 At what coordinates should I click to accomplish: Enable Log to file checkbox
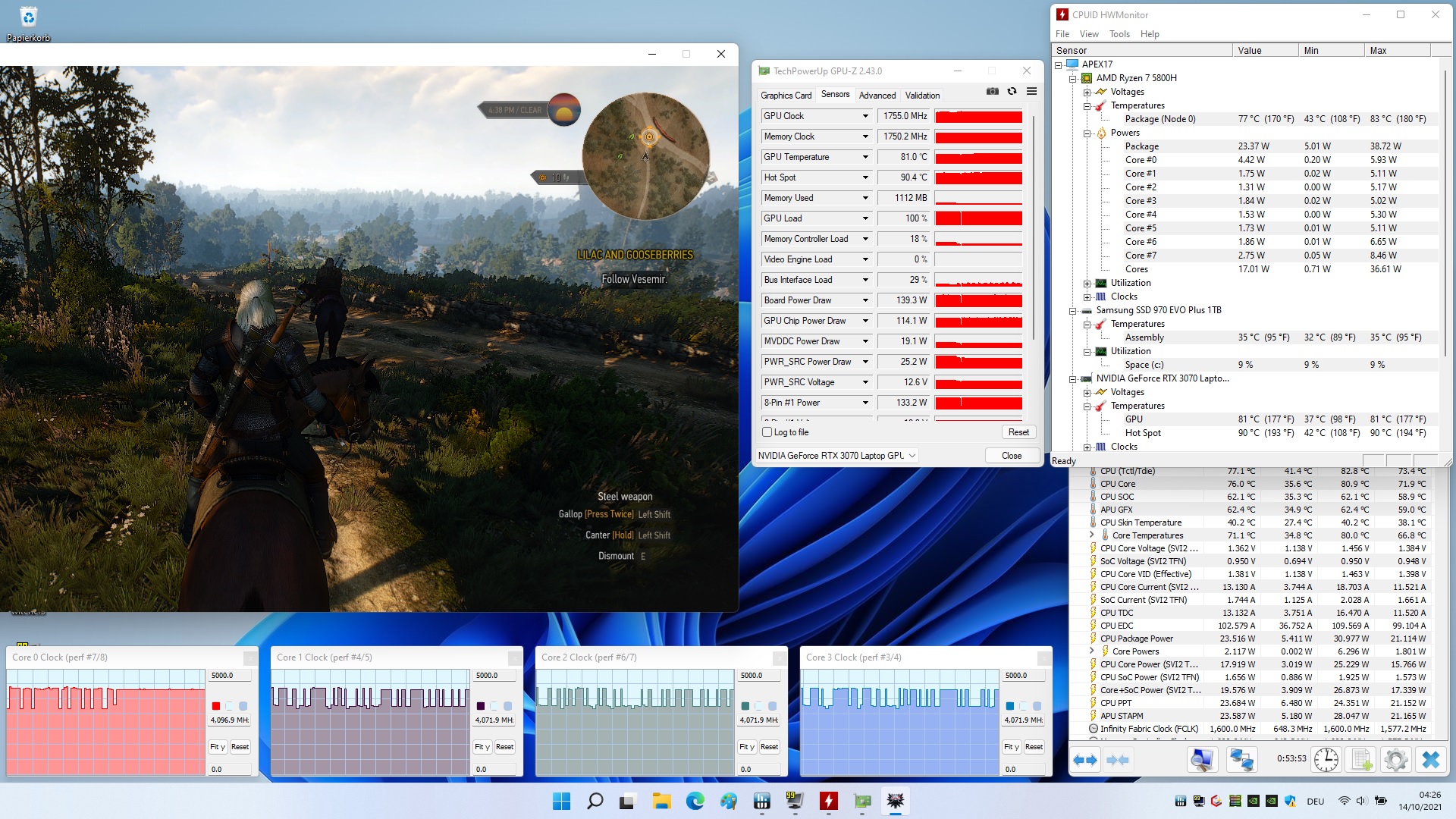tap(767, 432)
